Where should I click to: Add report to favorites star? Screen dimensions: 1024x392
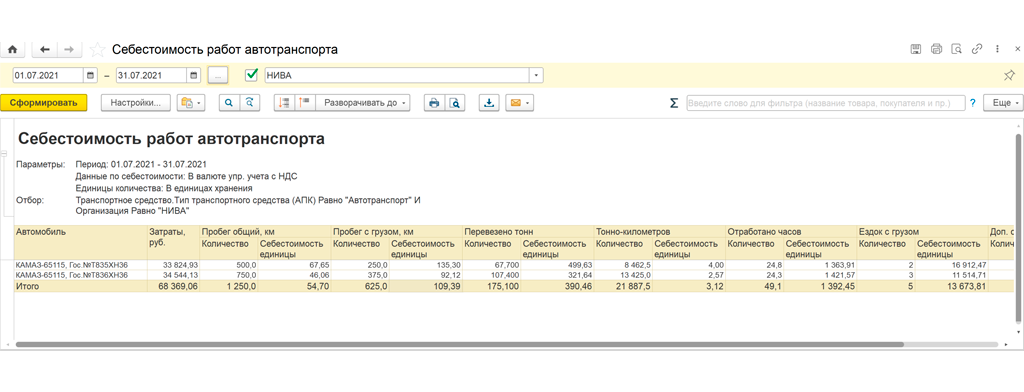point(97,50)
